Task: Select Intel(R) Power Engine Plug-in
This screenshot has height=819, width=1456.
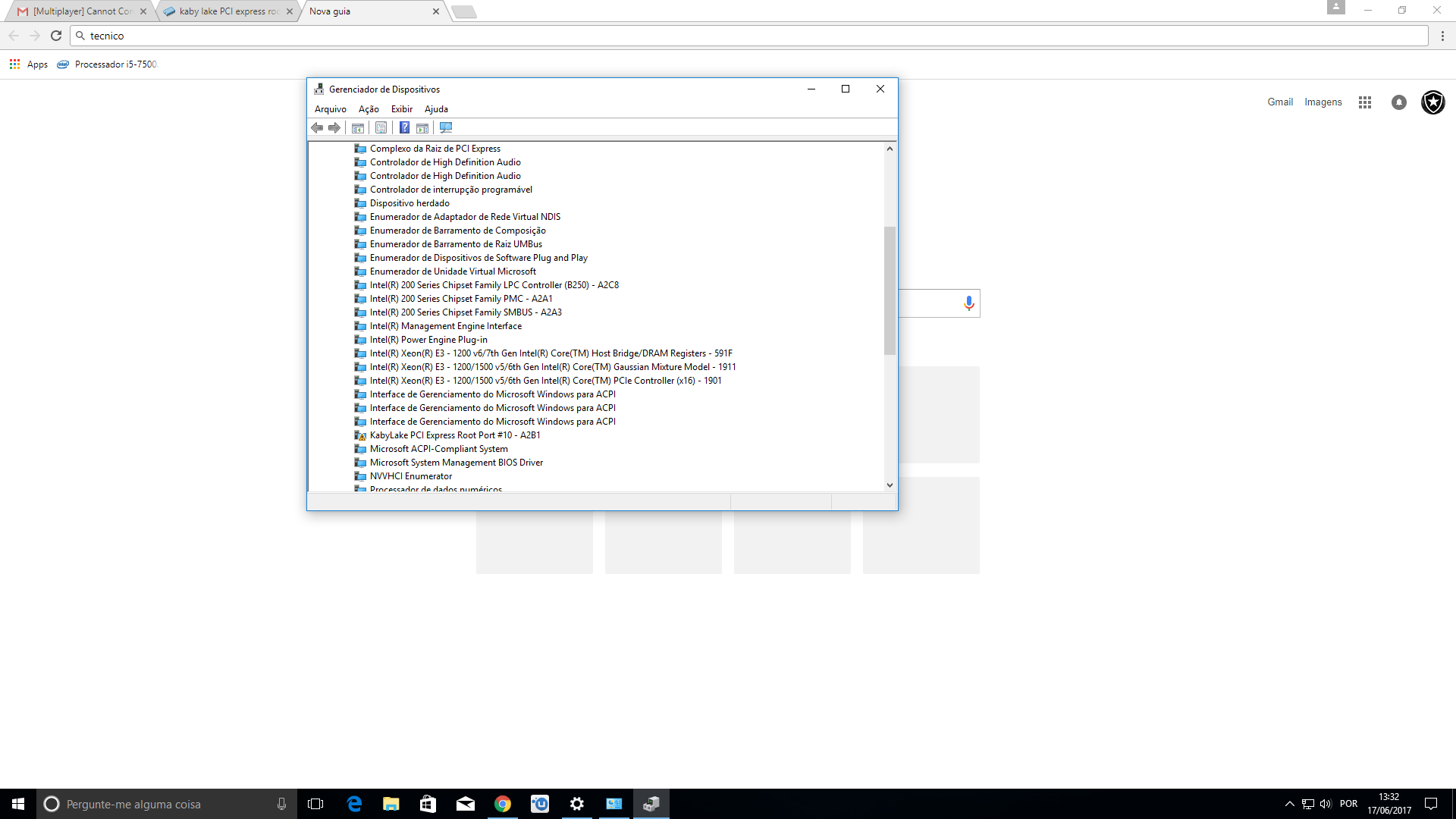Action: [x=428, y=340]
